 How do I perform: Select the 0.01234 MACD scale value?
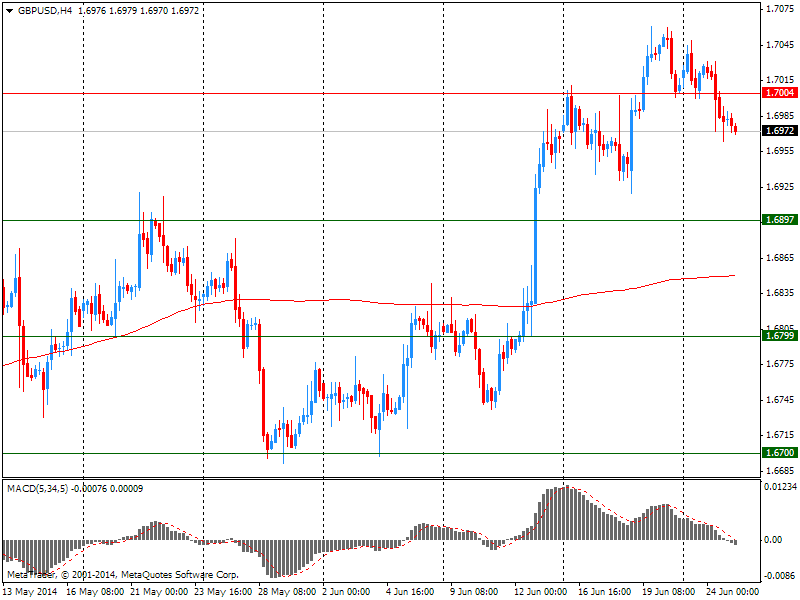pos(780,487)
